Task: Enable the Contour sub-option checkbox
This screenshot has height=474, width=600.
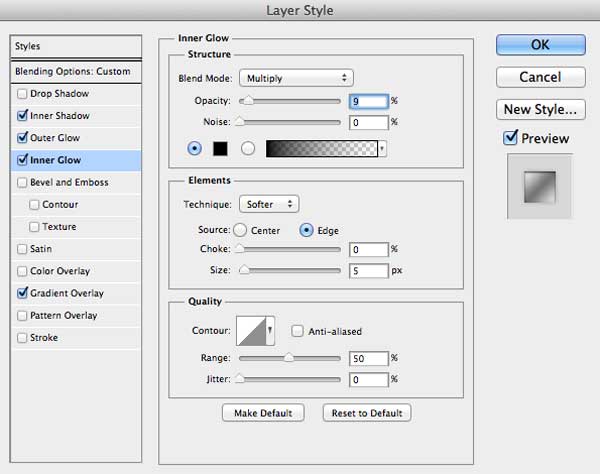Action: click(x=34, y=205)
